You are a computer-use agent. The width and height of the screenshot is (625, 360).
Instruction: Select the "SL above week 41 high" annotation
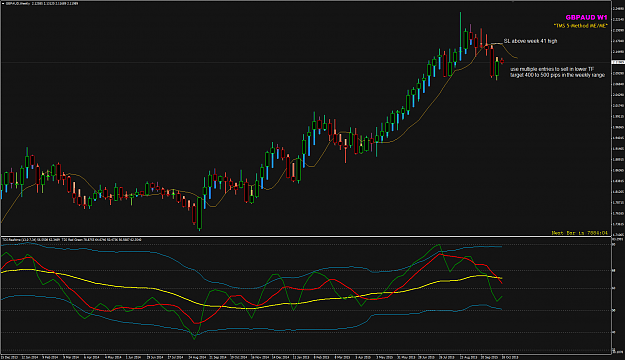click(x=530, y=41)
